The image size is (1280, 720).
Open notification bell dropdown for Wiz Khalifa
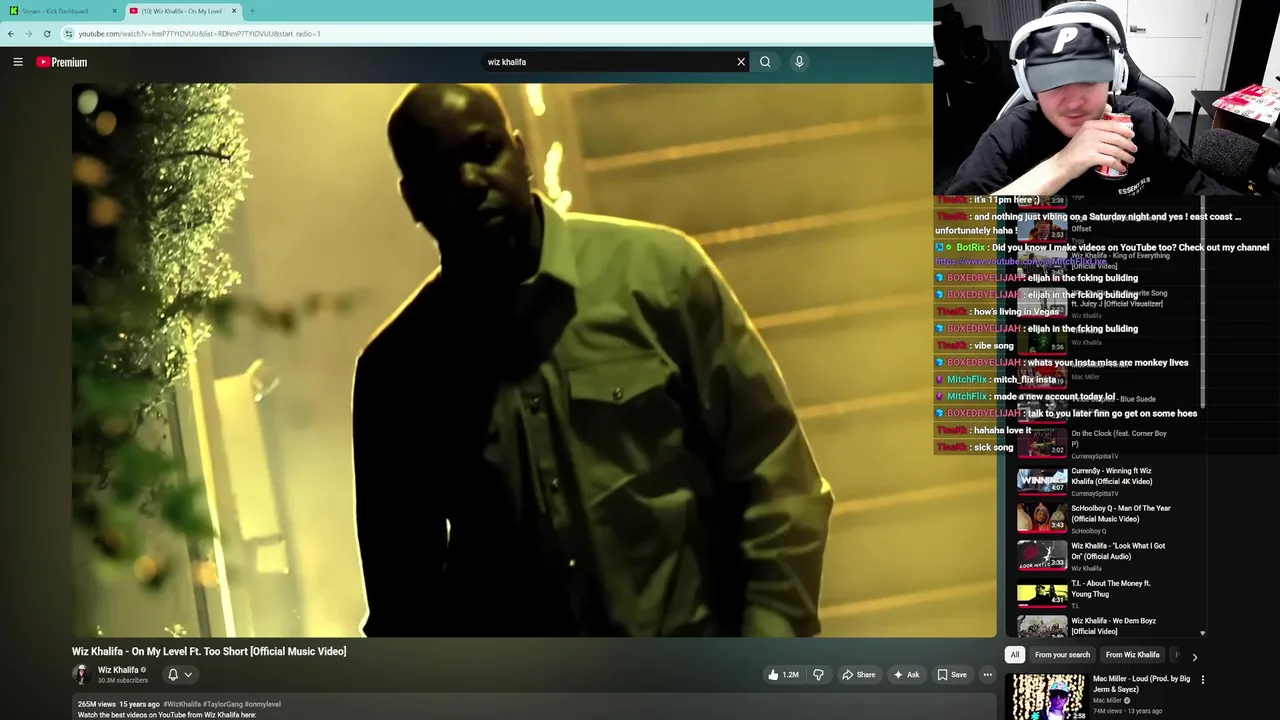coord(180,675)
